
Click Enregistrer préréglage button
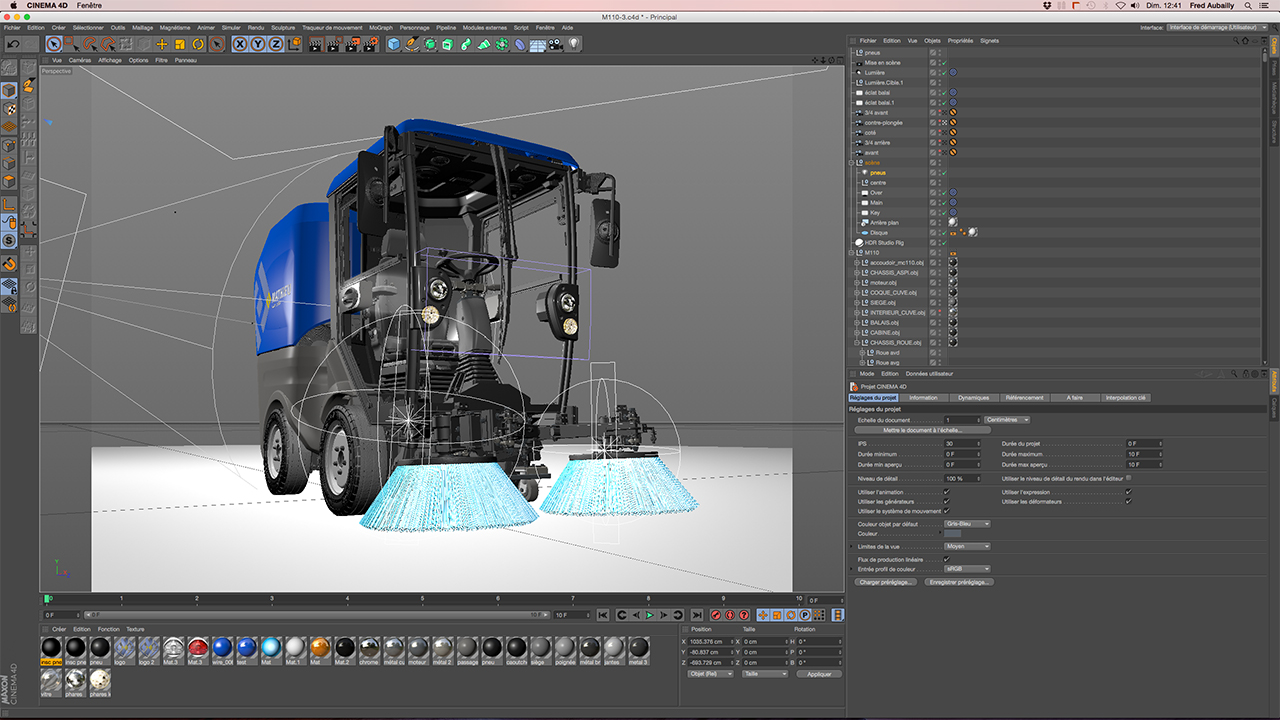click(959, 581)
